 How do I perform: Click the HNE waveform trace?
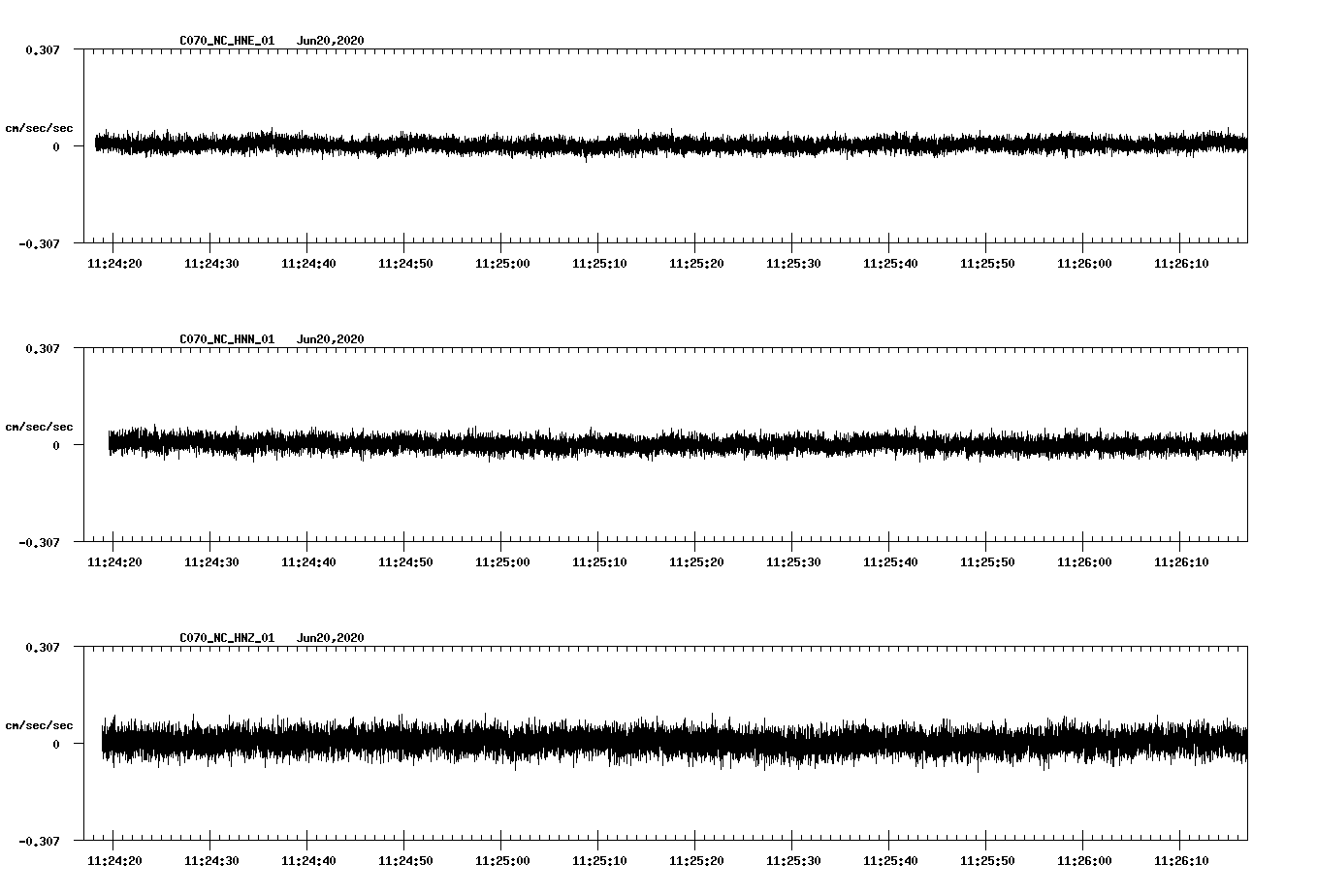(671, 144)
